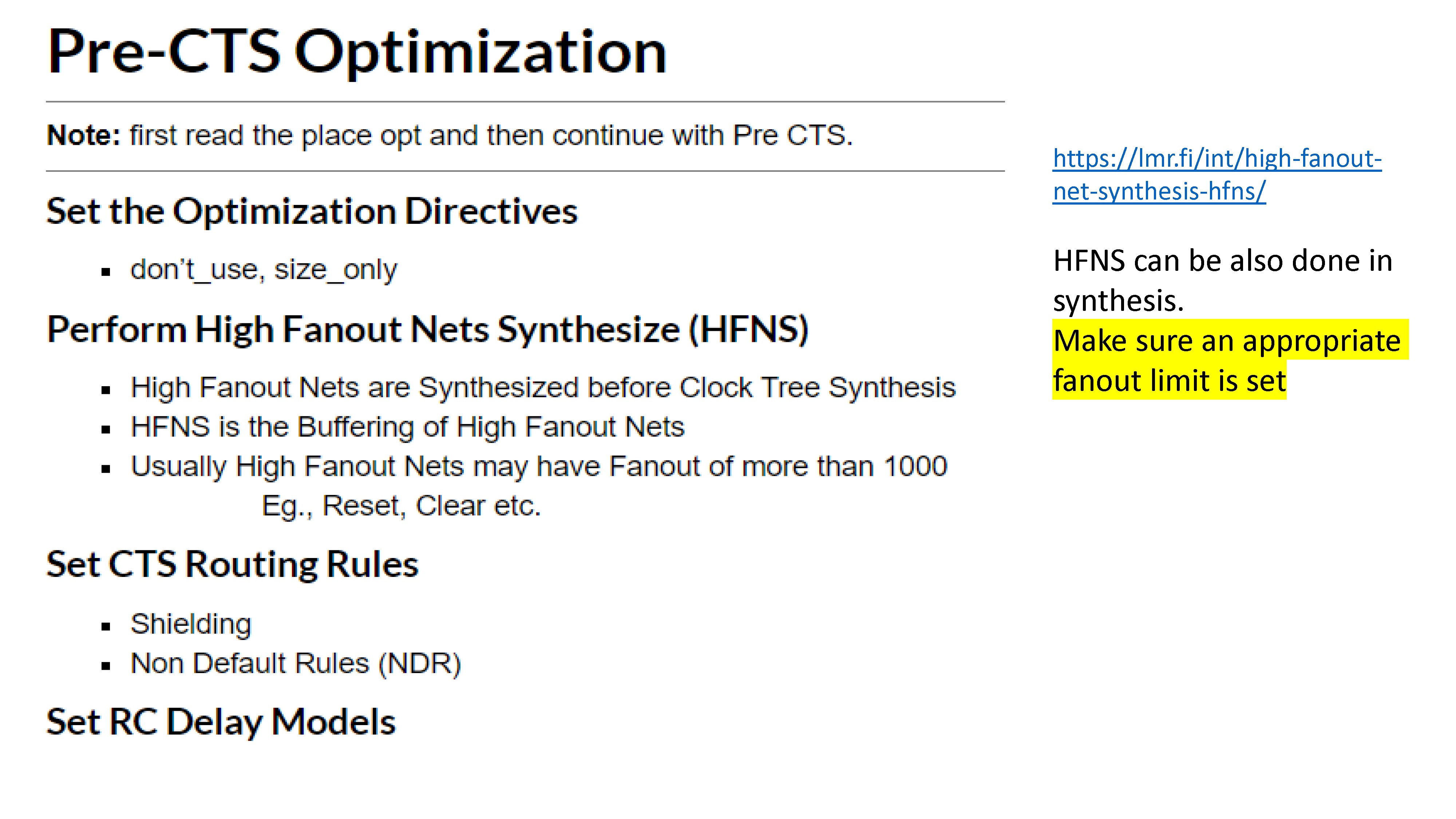Click the bullet marker before 'Non Default Rules'
This screenshot has width=1456, height=819.
click(106, 666)
